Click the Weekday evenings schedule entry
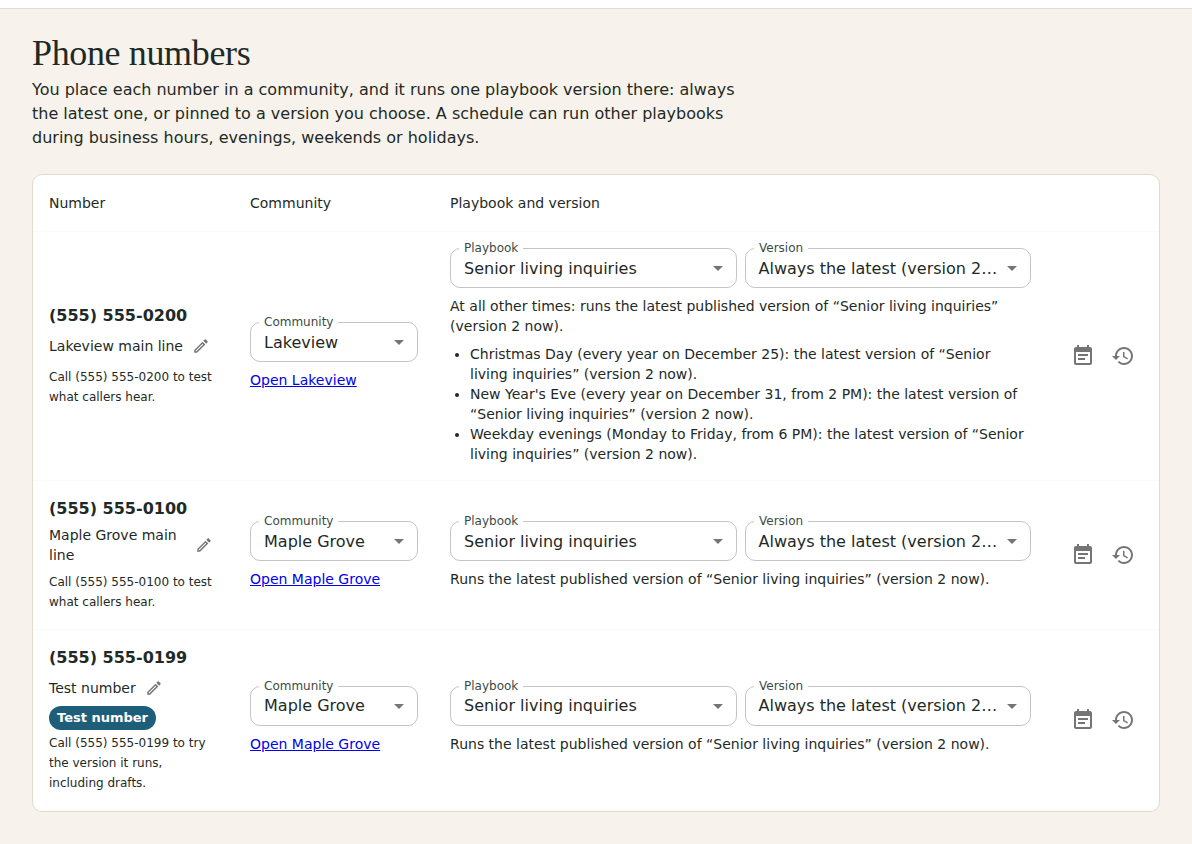This screenshot has width=1192, height=844. pyautogui.click(x=747, y=444)
